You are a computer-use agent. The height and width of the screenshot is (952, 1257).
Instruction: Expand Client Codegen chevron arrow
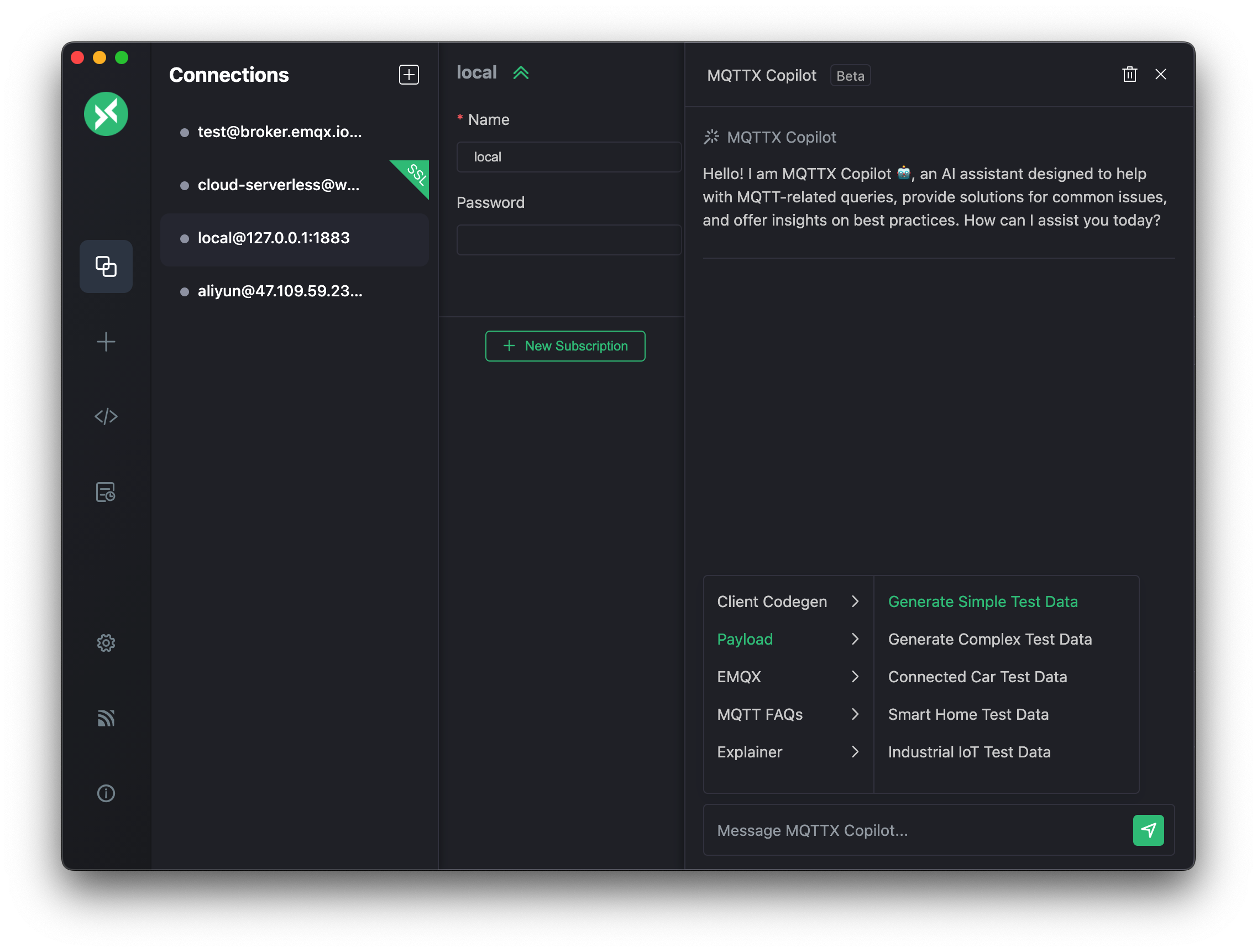coord(855,601)
